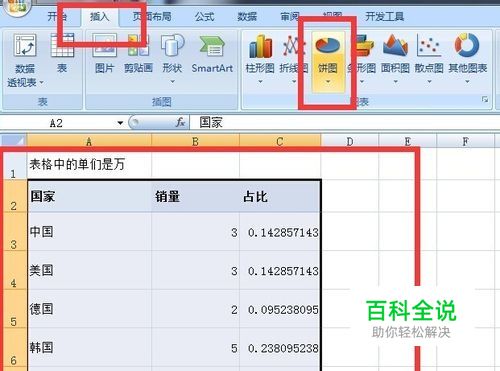
Task: Select cell containing 表格中的单们是万
Action: pos(89,164)
